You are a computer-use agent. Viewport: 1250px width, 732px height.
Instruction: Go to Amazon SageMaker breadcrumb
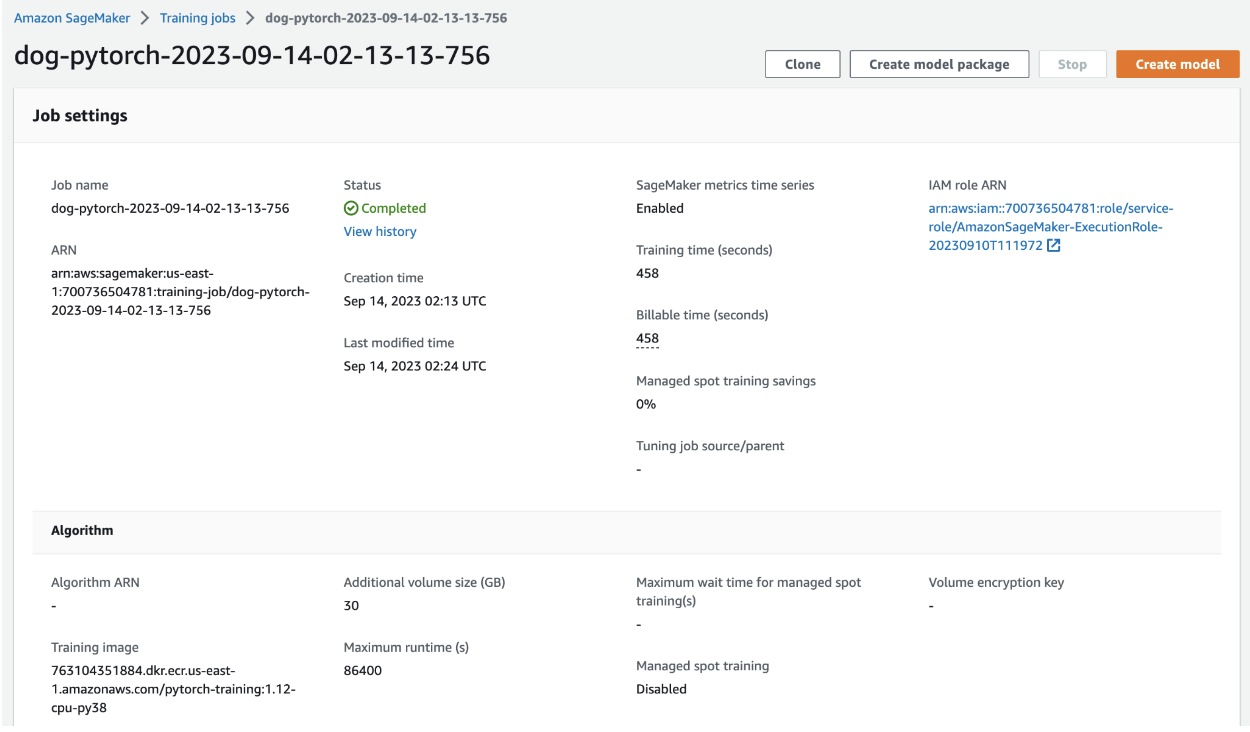(x=72, y=18)
